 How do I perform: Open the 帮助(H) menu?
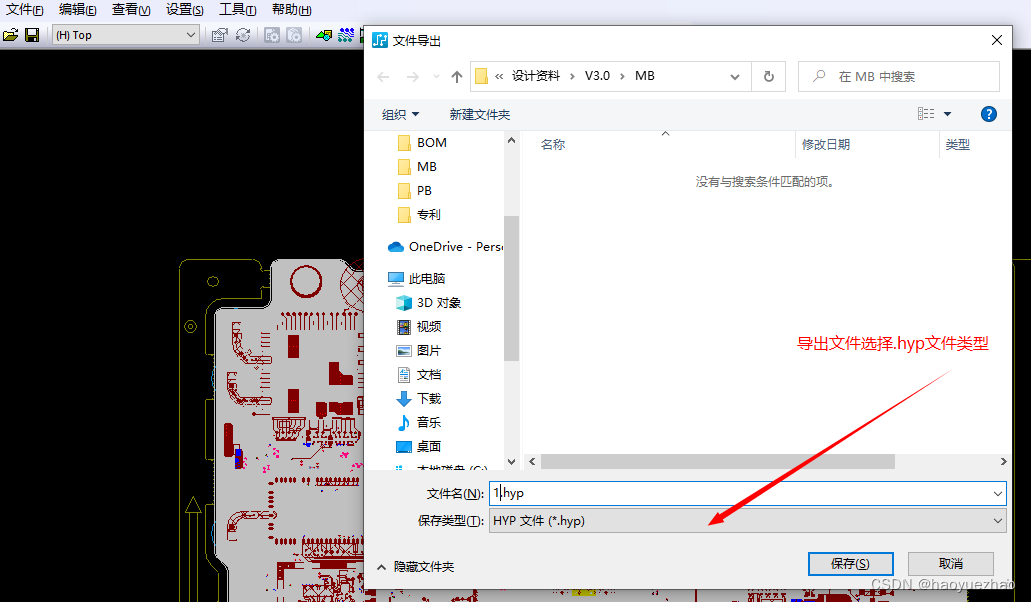pos(291,10)
